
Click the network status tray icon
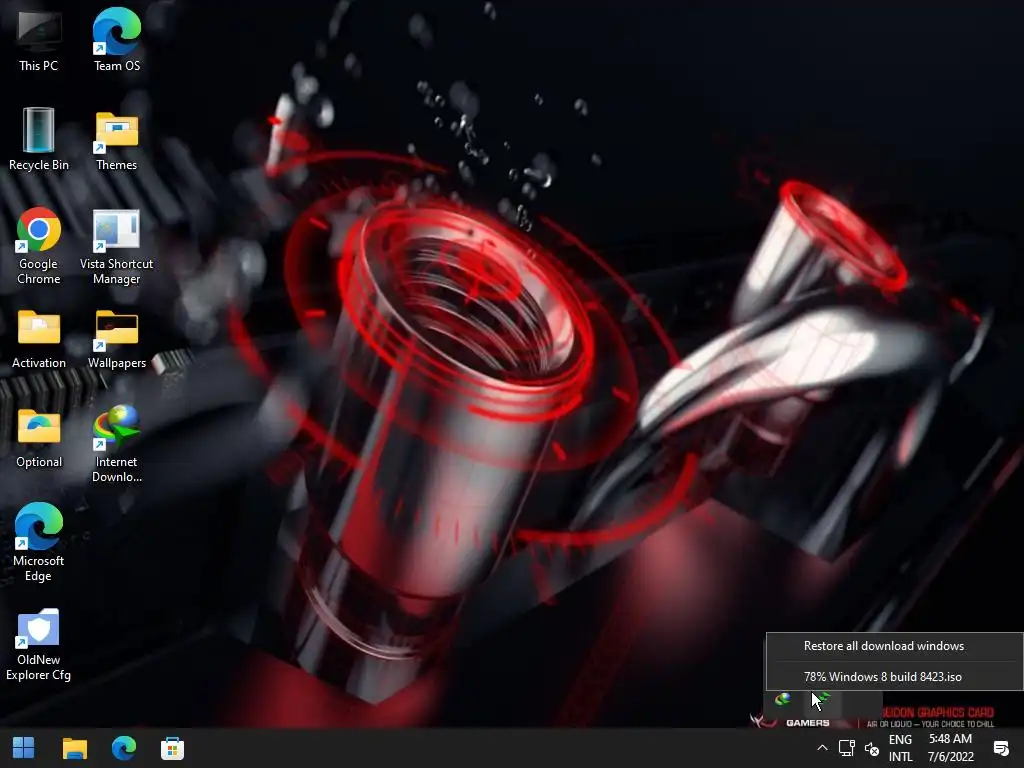click(847, 748)
